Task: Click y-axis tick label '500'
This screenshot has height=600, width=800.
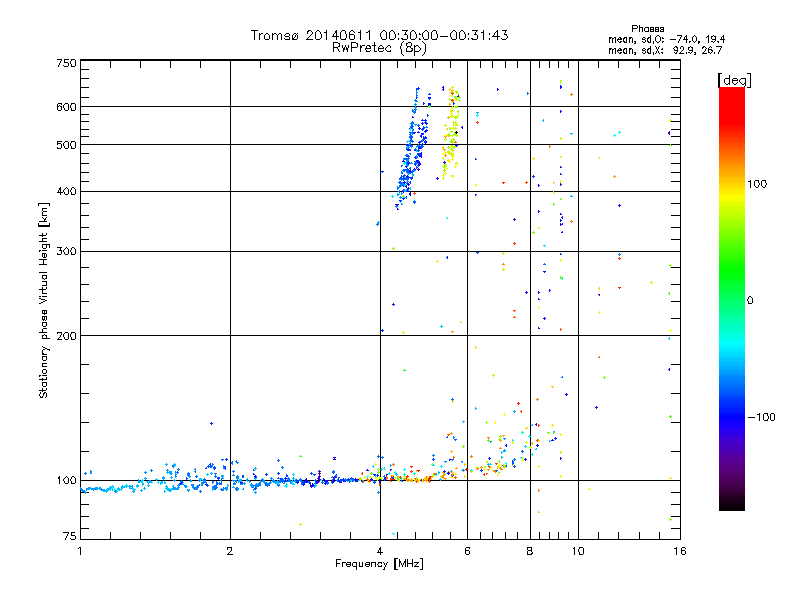Action: [67, 145]
